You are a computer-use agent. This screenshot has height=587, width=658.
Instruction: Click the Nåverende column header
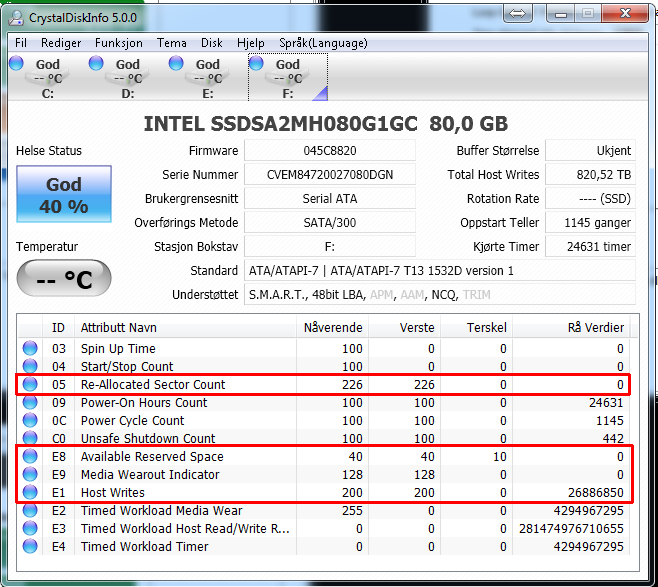(x=333, y=327)
